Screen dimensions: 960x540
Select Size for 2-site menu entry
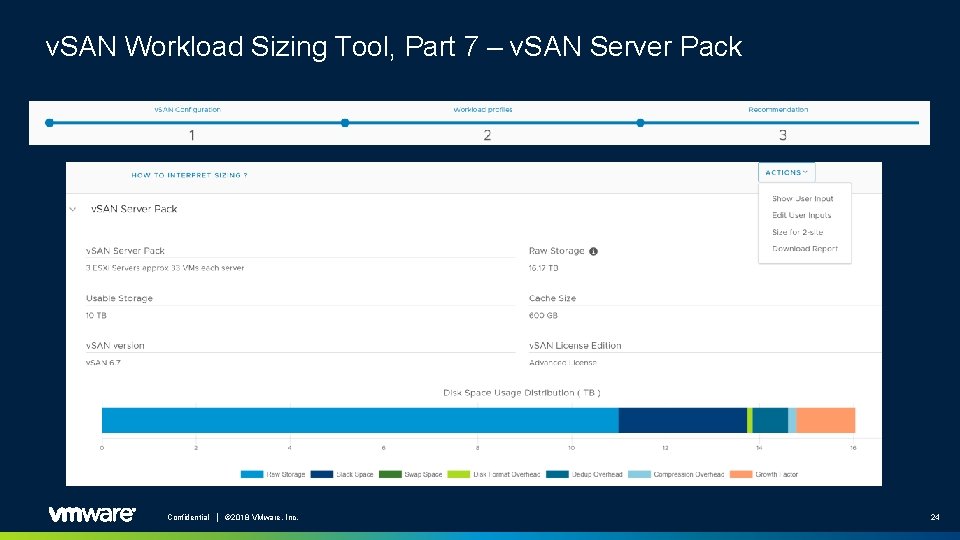click(x=797, y=232)
